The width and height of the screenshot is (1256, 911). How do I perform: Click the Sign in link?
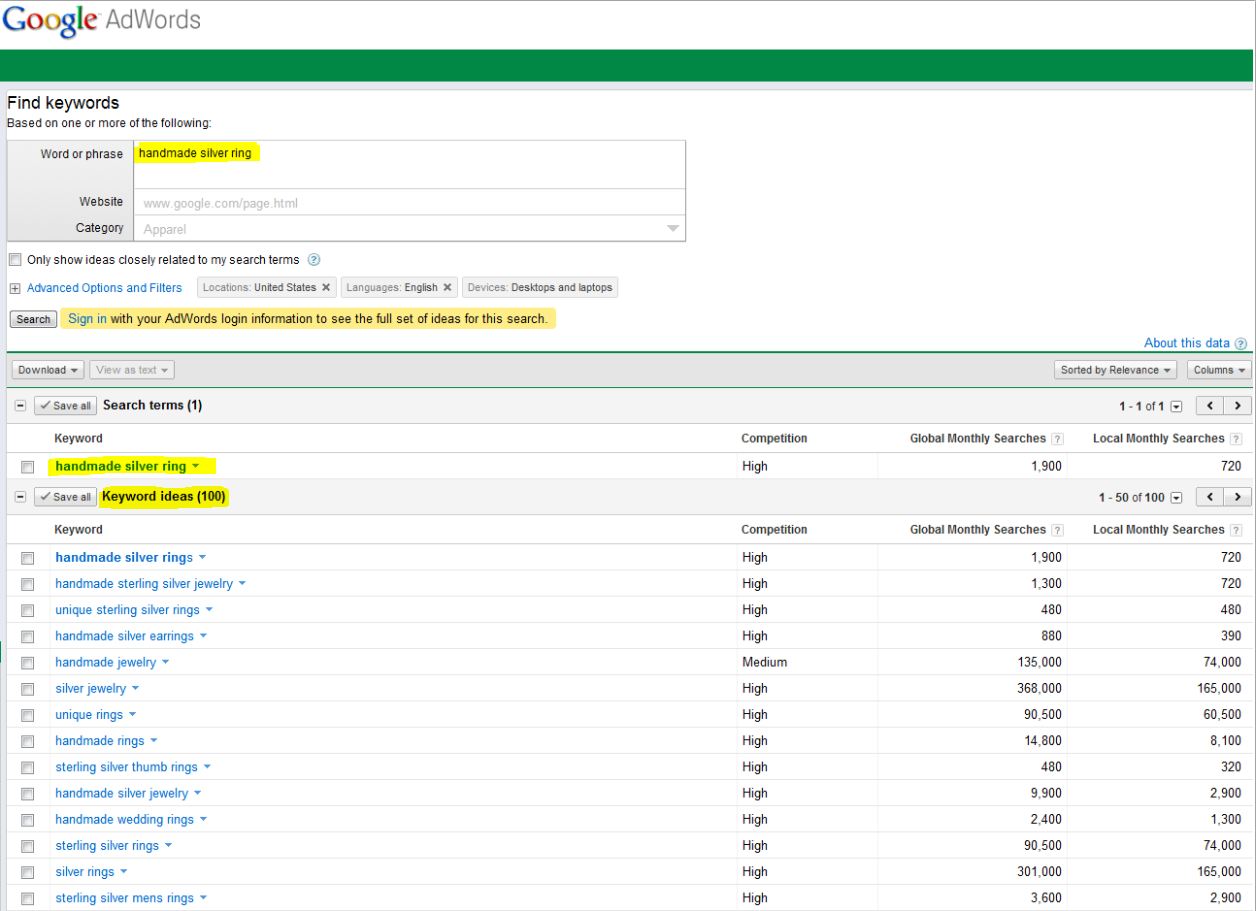[x=87, y=319]
